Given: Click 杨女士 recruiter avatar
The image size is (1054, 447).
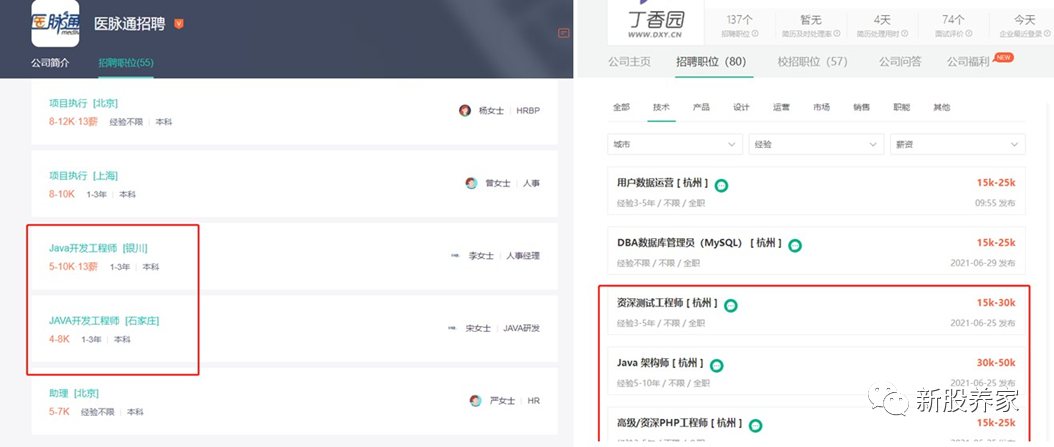Looking at the screenshot, I should point(465,110).
